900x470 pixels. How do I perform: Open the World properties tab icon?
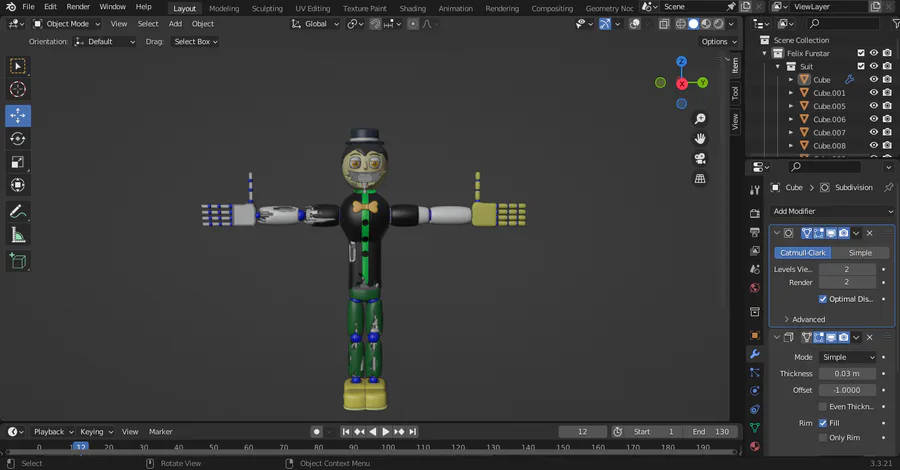(x=755, y=288)
